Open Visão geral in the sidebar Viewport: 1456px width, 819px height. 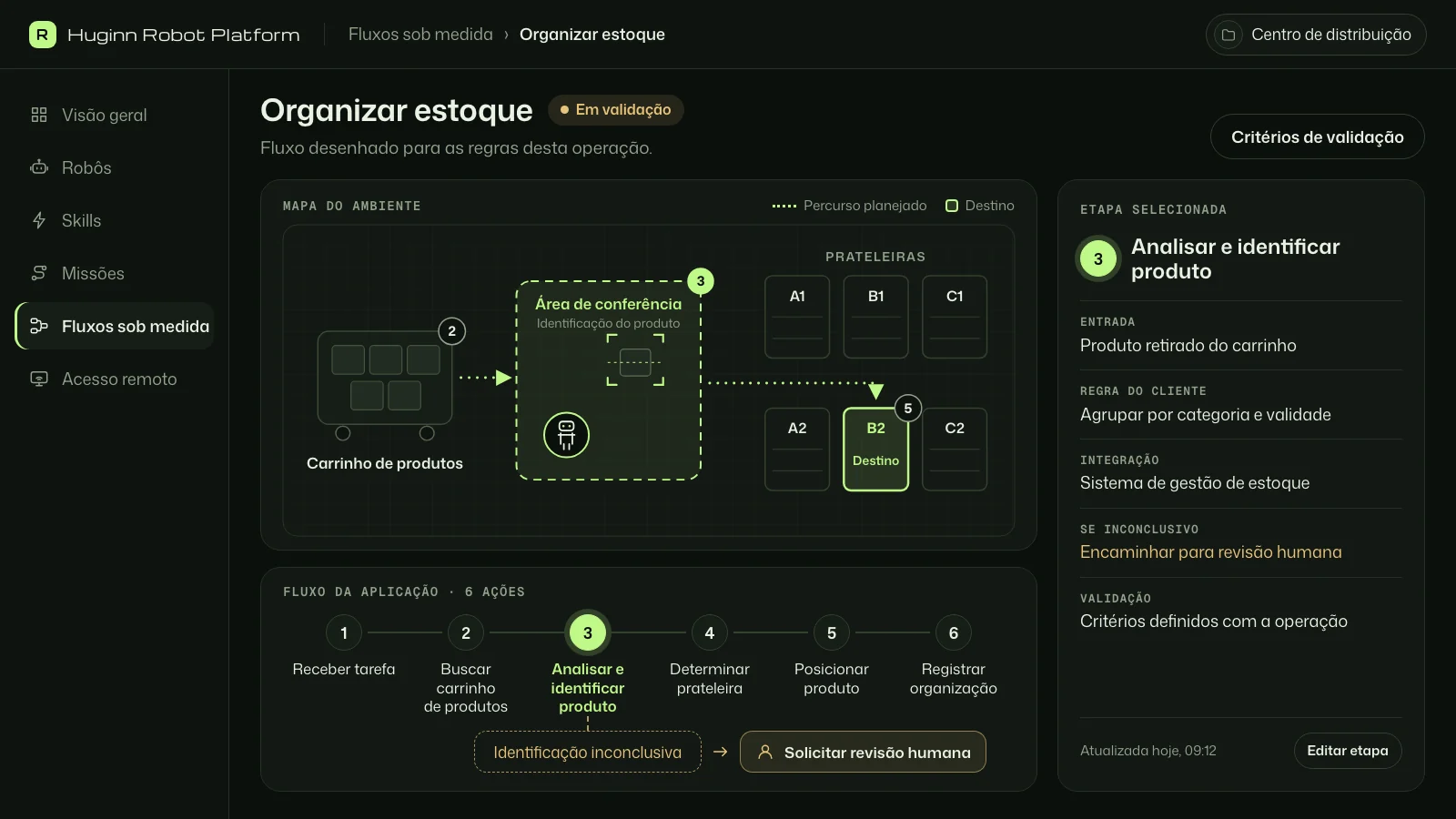[115, 115]
